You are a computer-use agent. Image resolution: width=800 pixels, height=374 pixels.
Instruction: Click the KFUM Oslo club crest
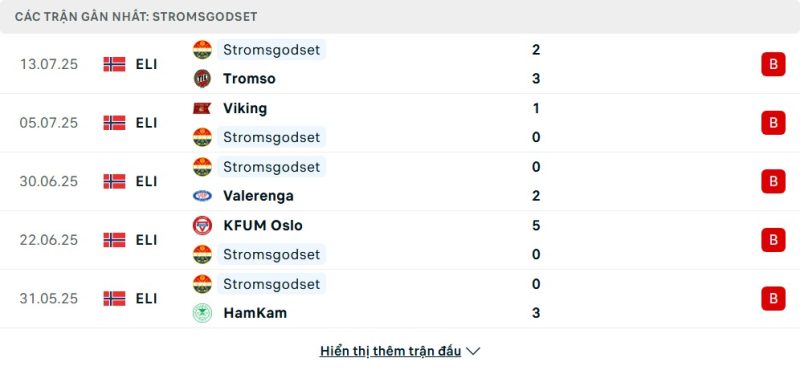202,226
